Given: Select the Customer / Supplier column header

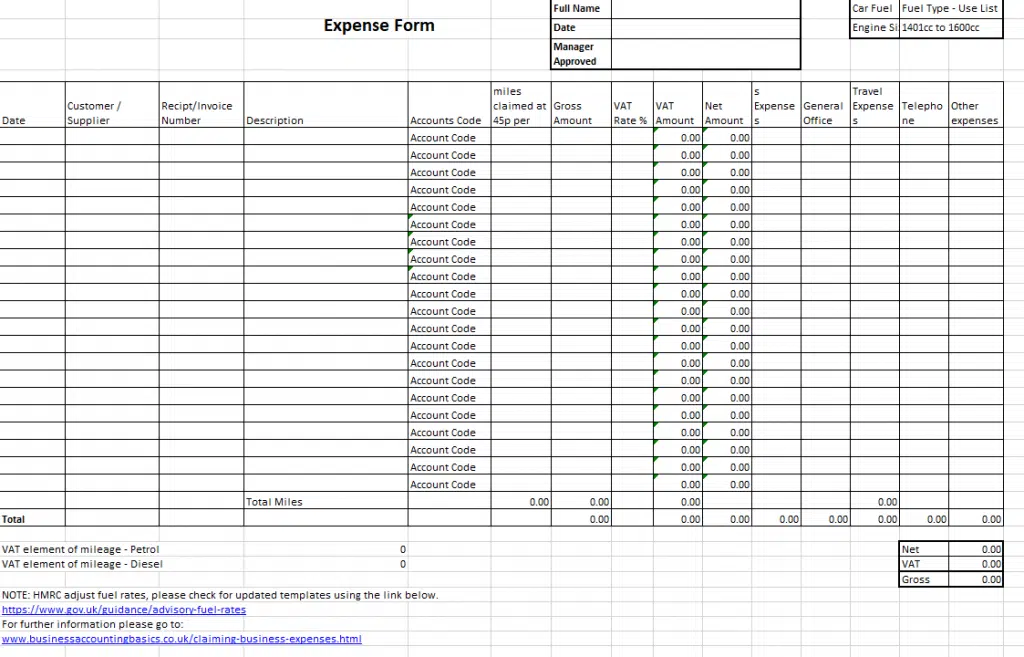Looking at the screenshot, I should click(x=112, y=104).
